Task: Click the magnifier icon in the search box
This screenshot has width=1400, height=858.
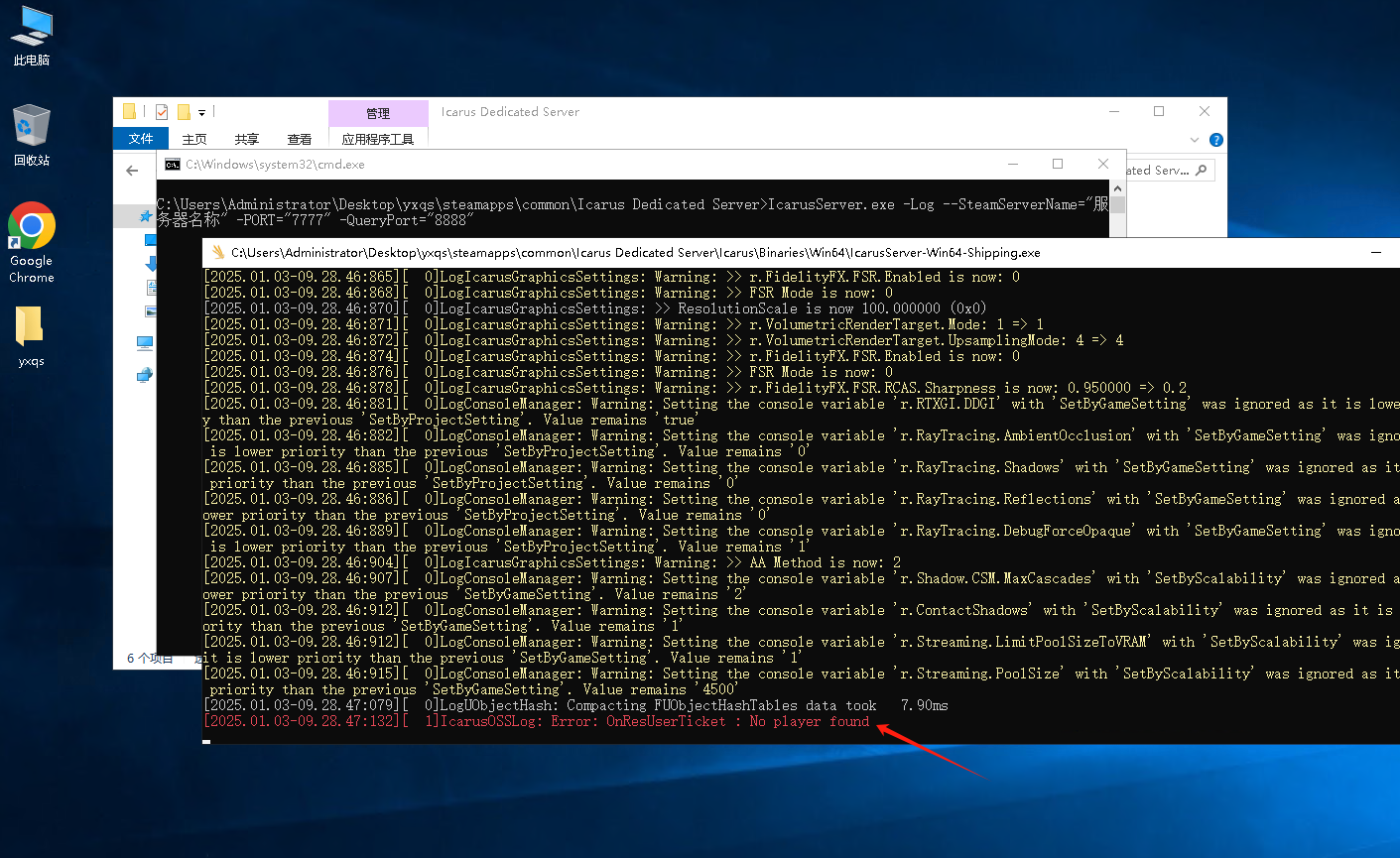Action: 1202,171
